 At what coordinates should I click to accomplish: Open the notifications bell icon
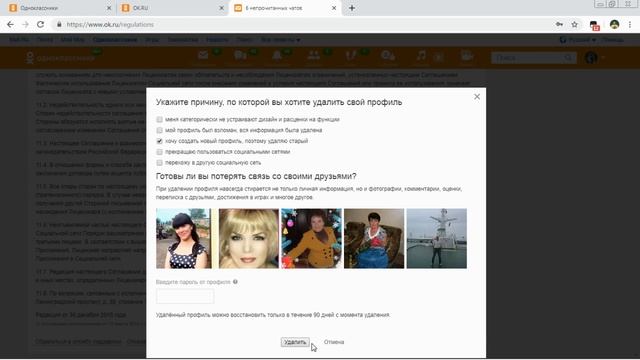click(277, 56)
